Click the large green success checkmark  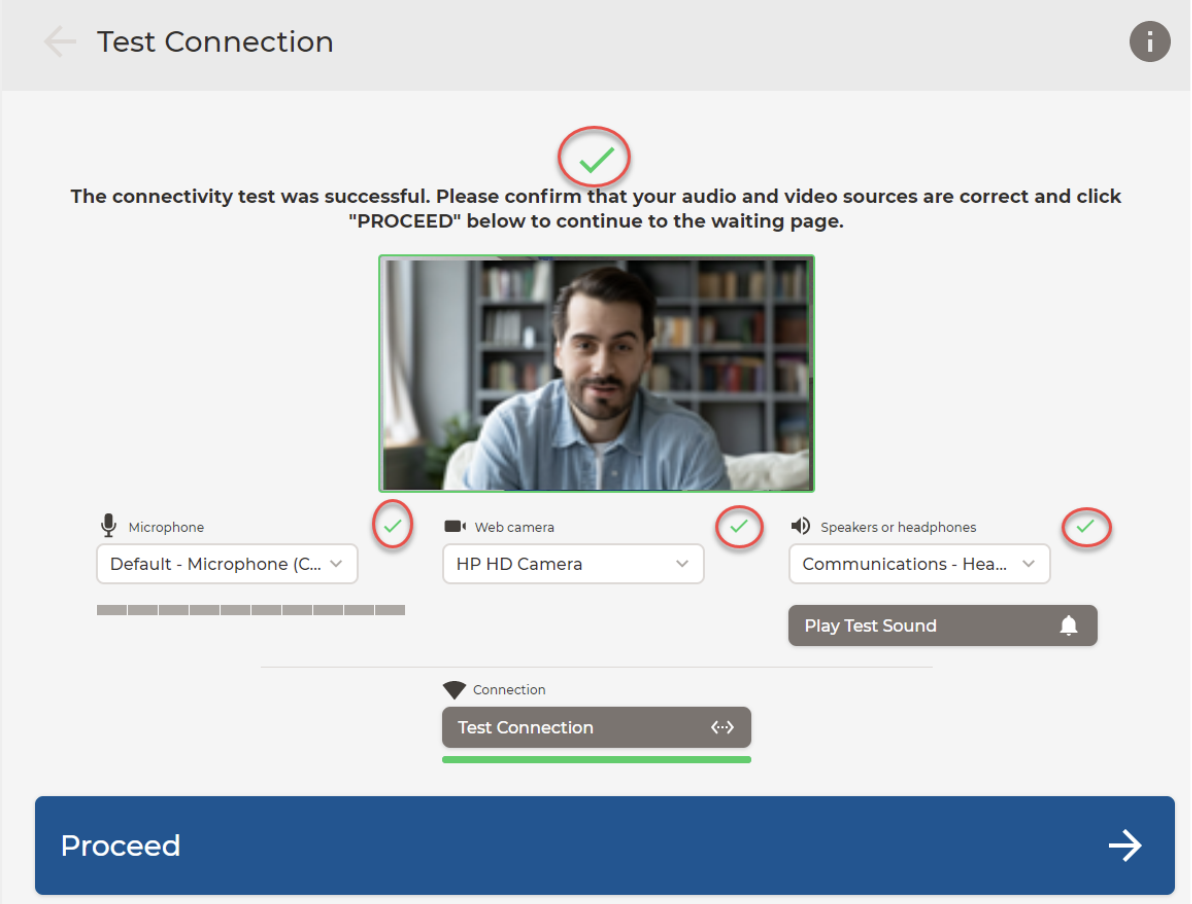(597, 159)
